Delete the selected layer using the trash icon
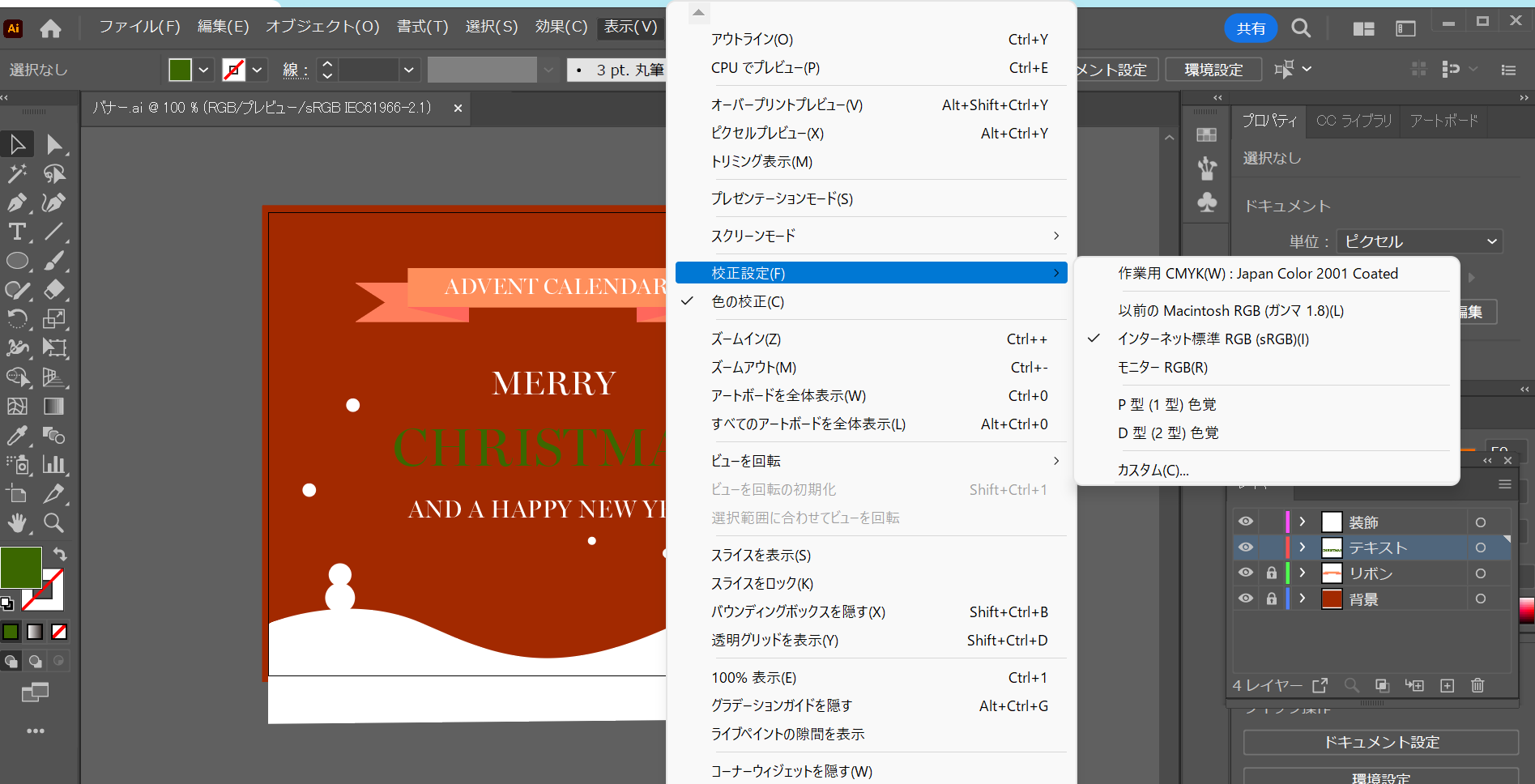 click(1477, 685)
